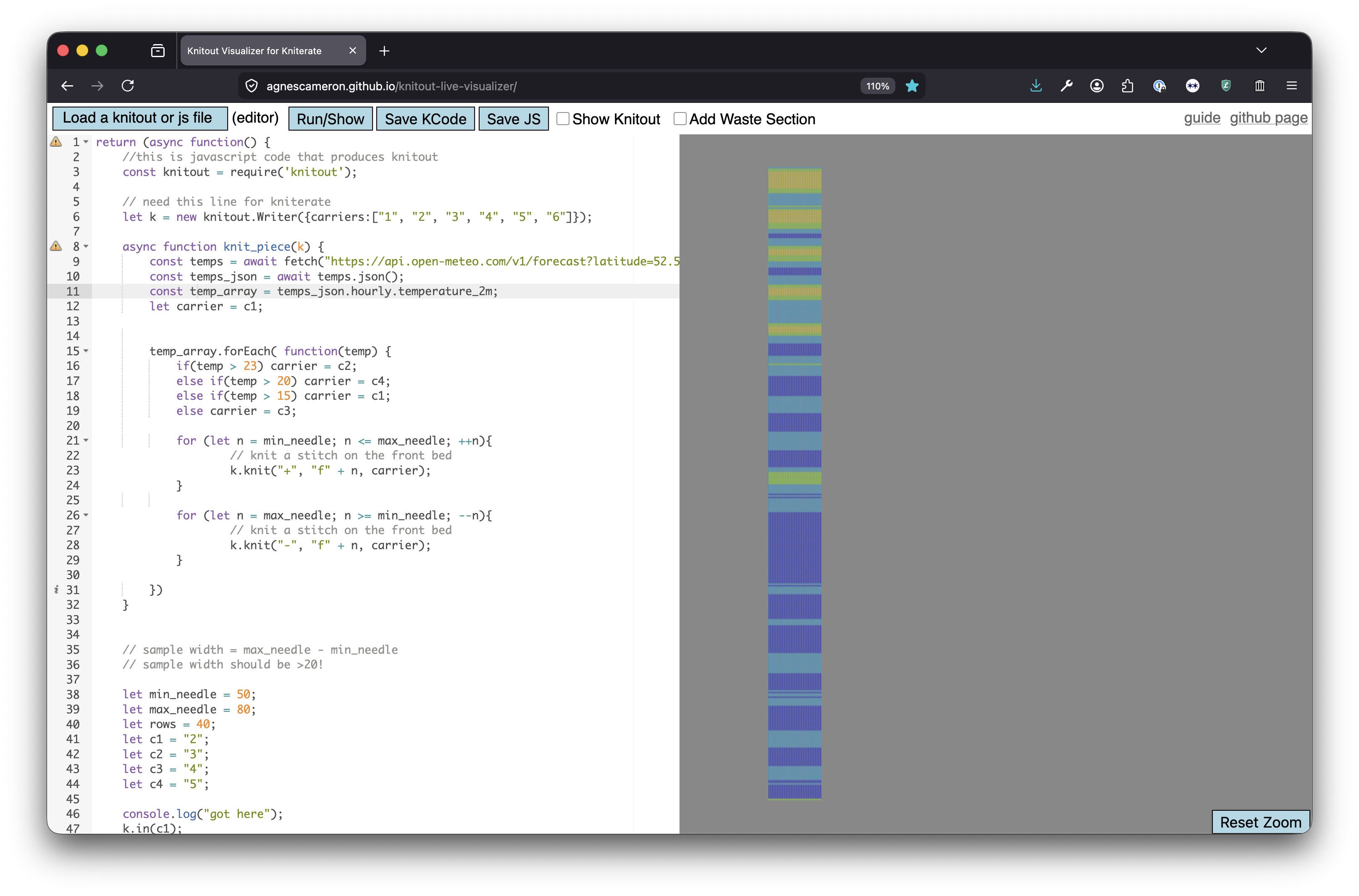1359x896 pixels.
Task: Enable the Add Waste Section checkbox
Action: coord(680,118)
